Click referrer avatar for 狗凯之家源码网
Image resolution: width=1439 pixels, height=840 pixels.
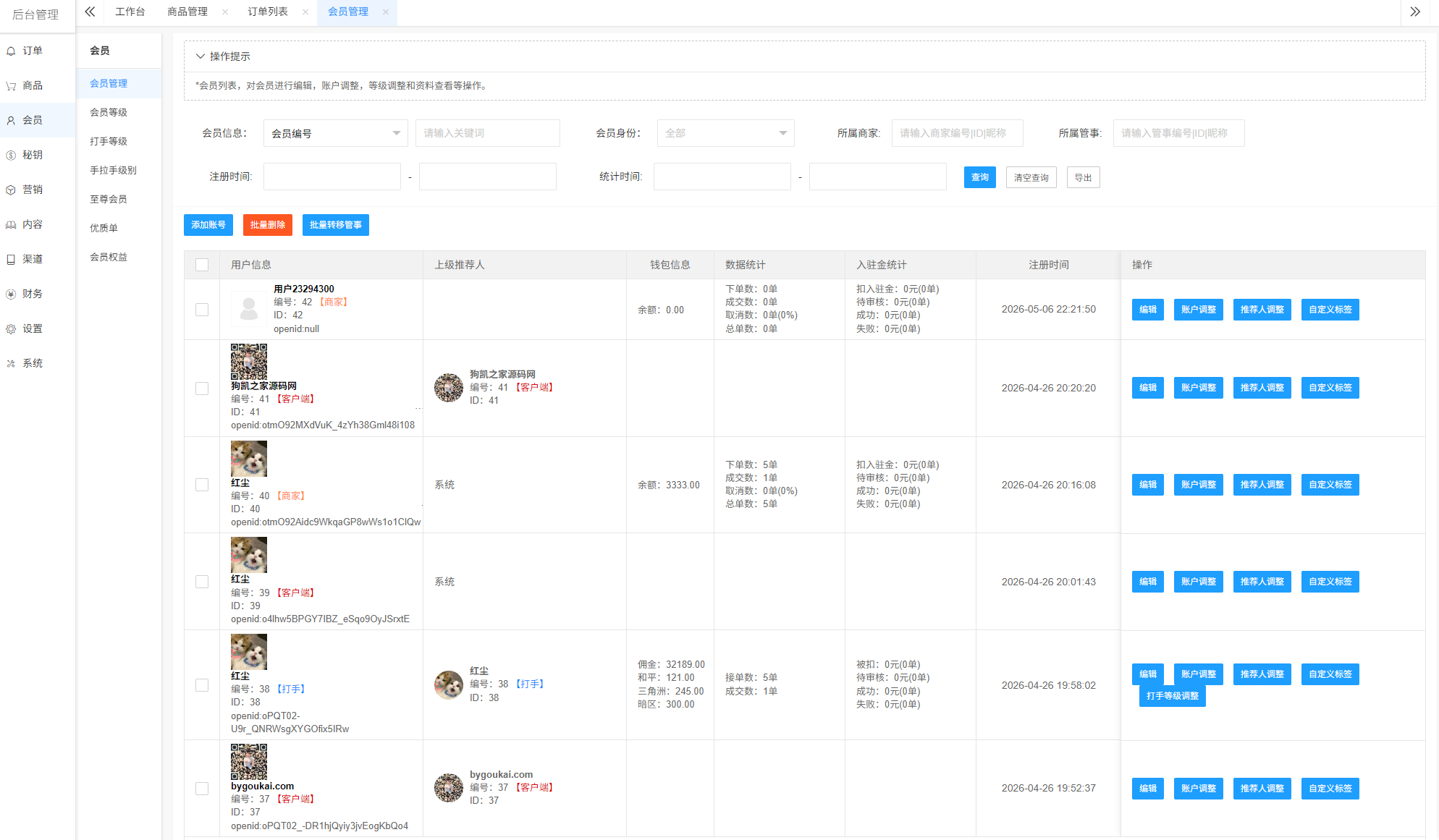[449, 388]
